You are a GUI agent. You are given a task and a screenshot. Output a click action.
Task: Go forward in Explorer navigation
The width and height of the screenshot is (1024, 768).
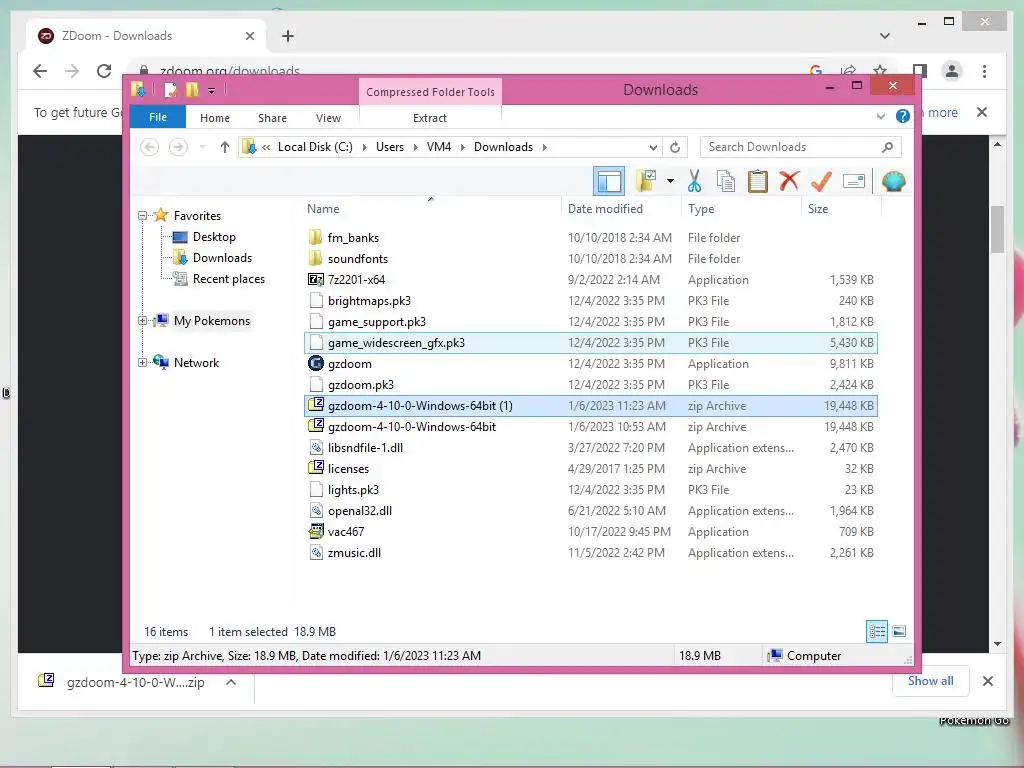(x=178, y=147)
